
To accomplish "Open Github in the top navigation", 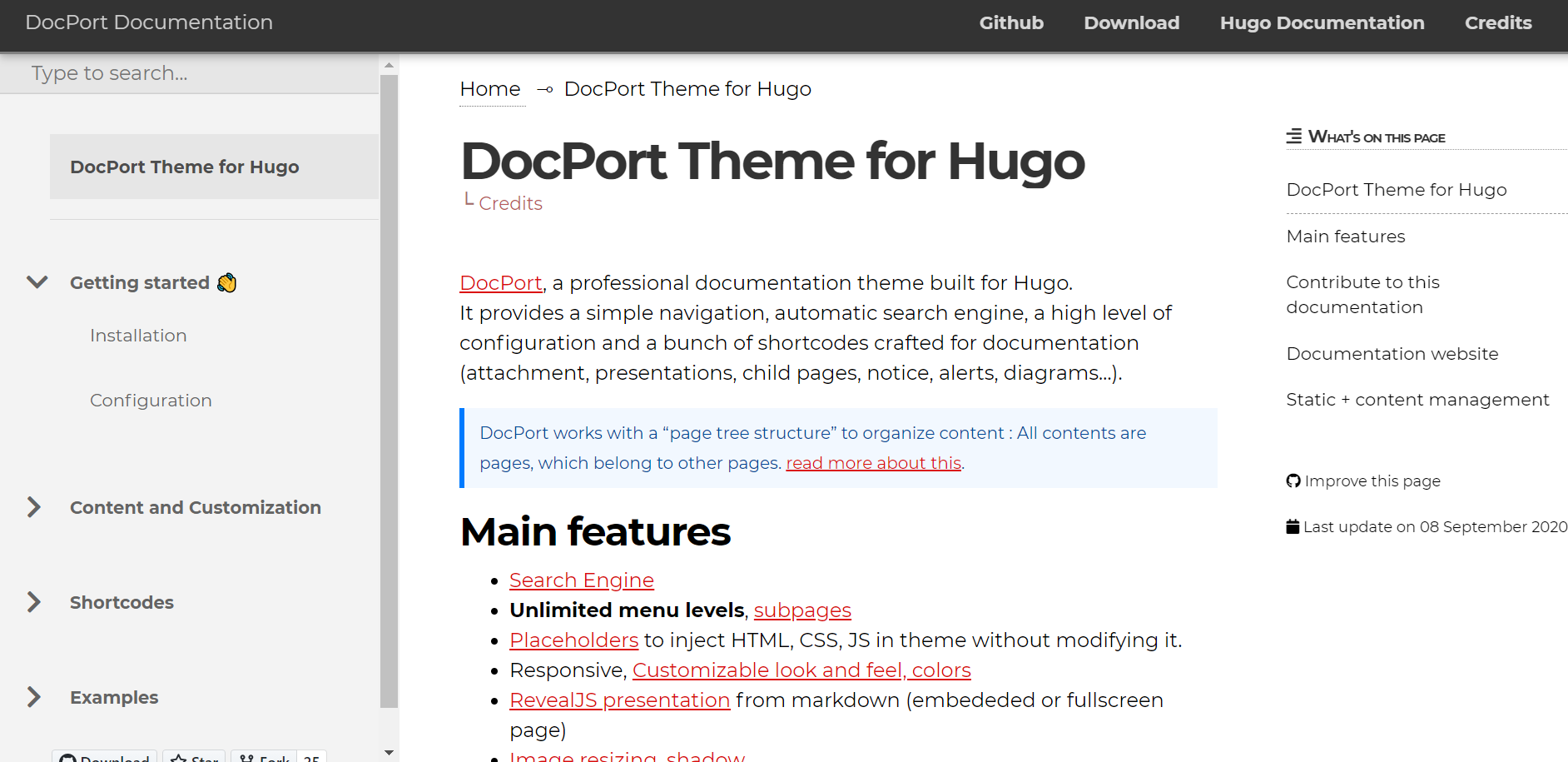I will (x=1010, y=23).
